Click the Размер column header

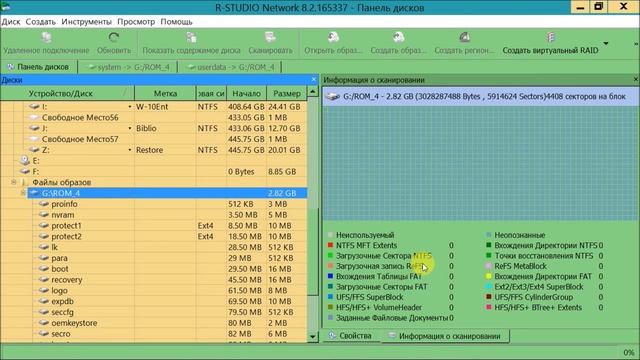pos(287,93)
